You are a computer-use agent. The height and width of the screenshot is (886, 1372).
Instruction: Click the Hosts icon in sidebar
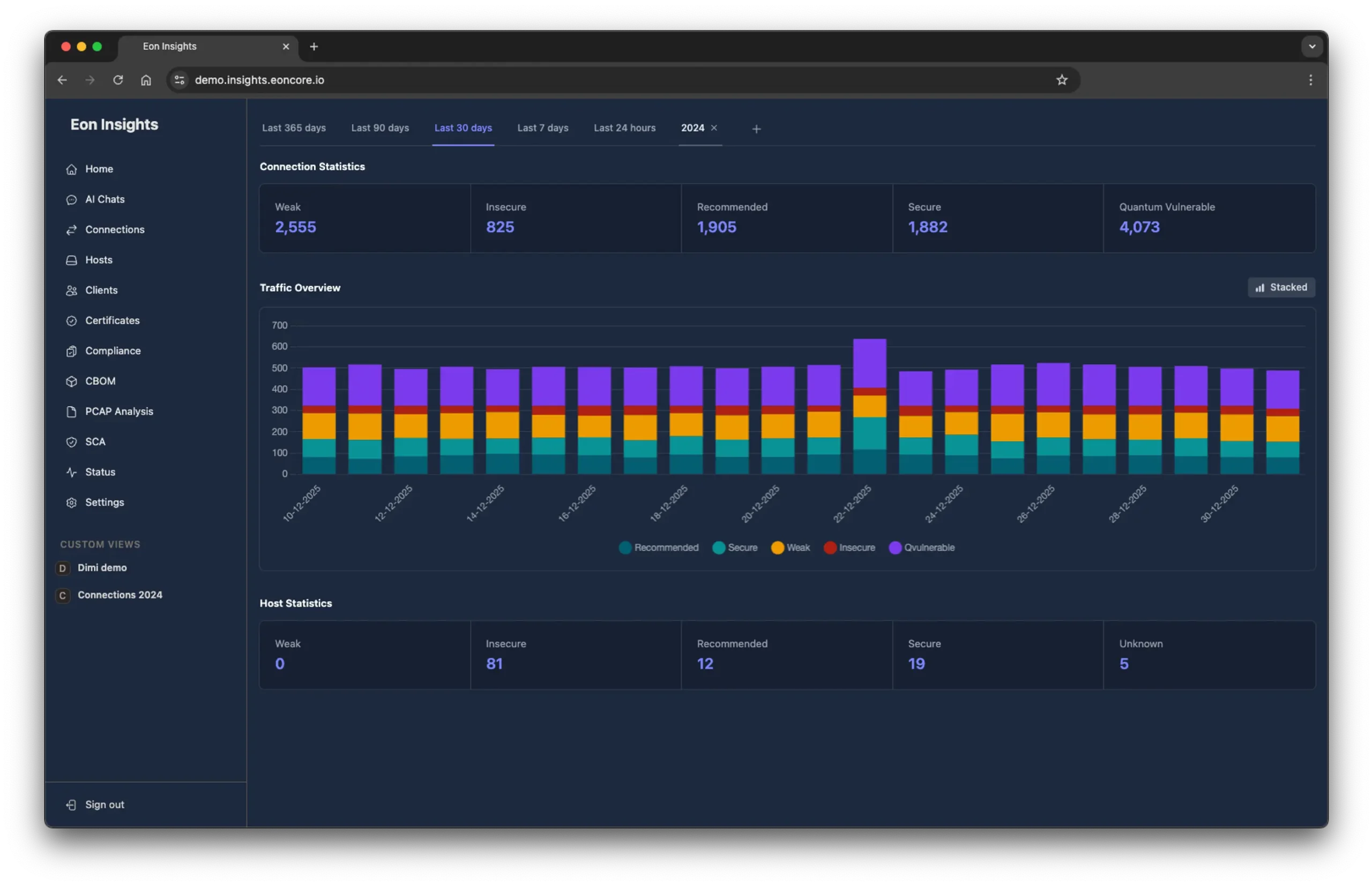tap(71, 260)
